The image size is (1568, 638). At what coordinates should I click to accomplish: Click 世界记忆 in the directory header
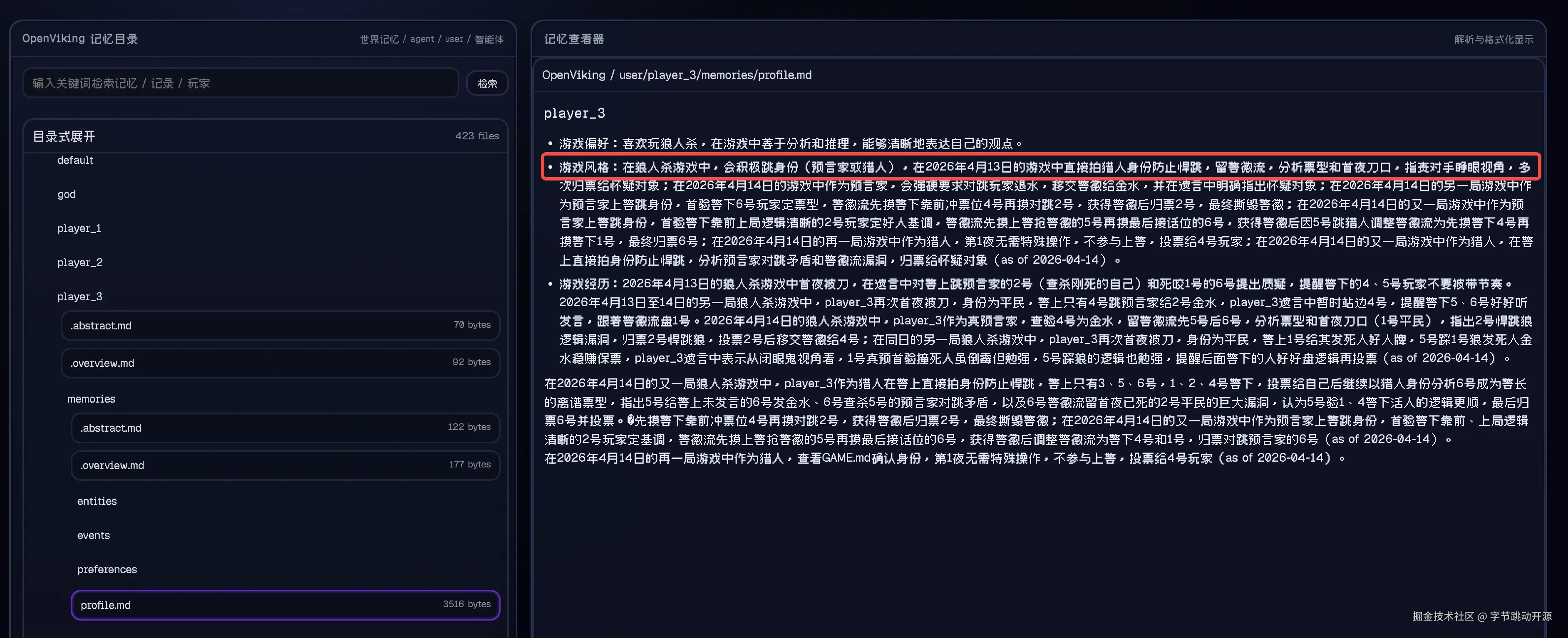tap(379, 39)
